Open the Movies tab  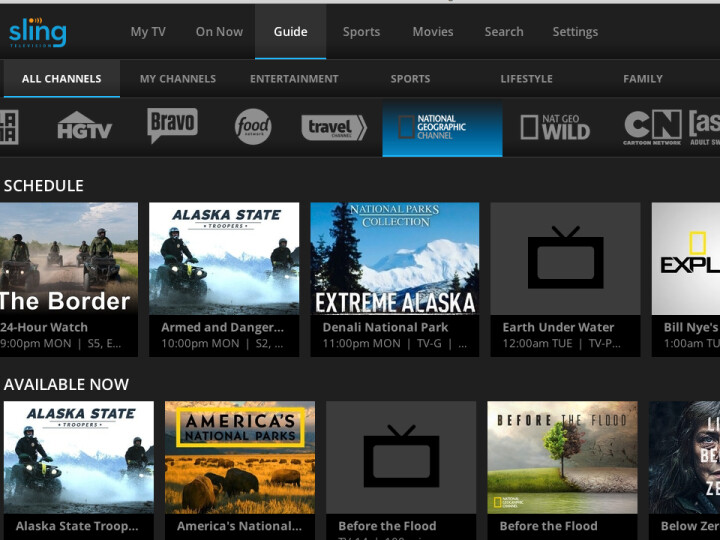[x=433, y=32]
